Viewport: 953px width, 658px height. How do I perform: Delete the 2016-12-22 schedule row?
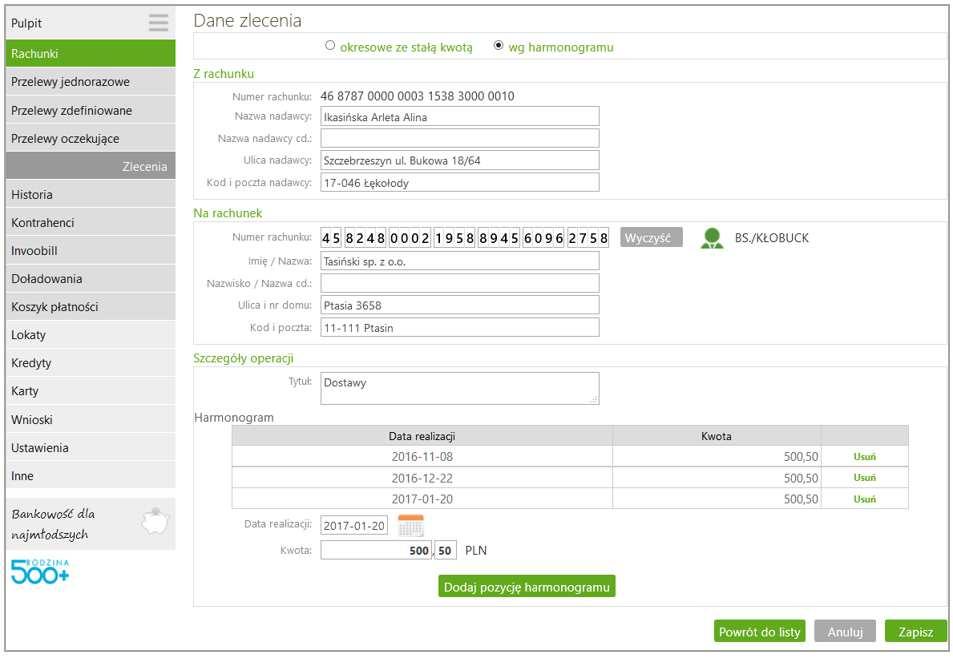(864, 478)
